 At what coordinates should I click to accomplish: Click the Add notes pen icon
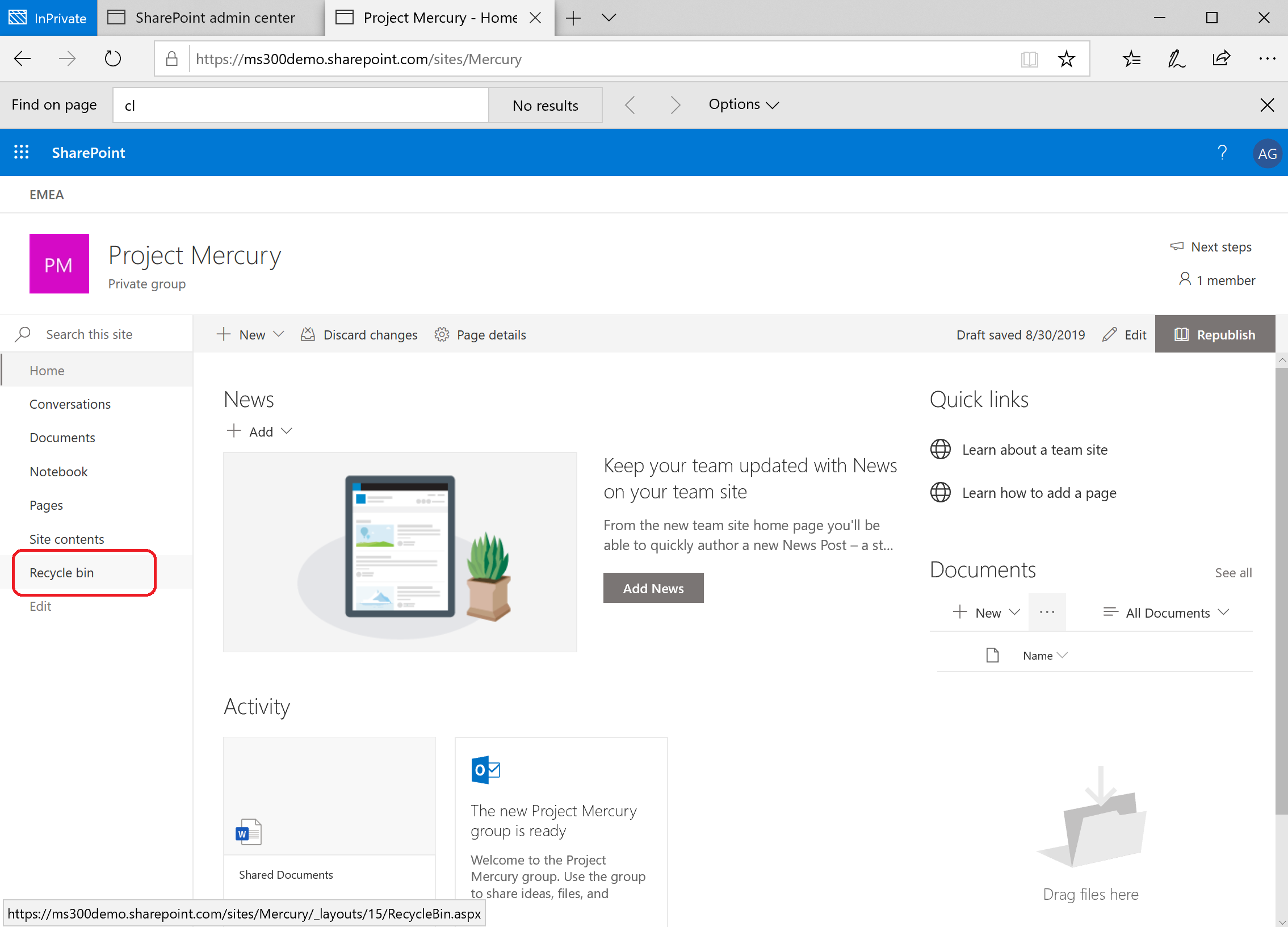(1176, 59)
